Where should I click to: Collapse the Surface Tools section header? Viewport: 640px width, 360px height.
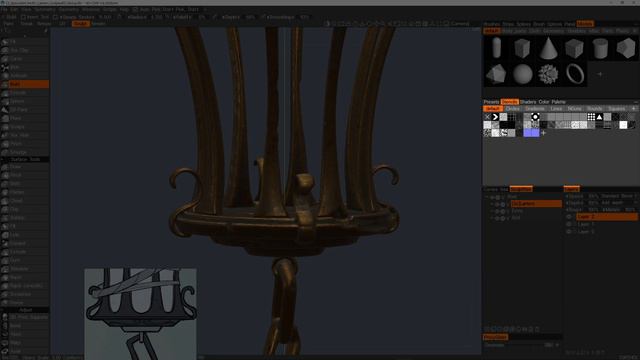[x=25, y=160]
